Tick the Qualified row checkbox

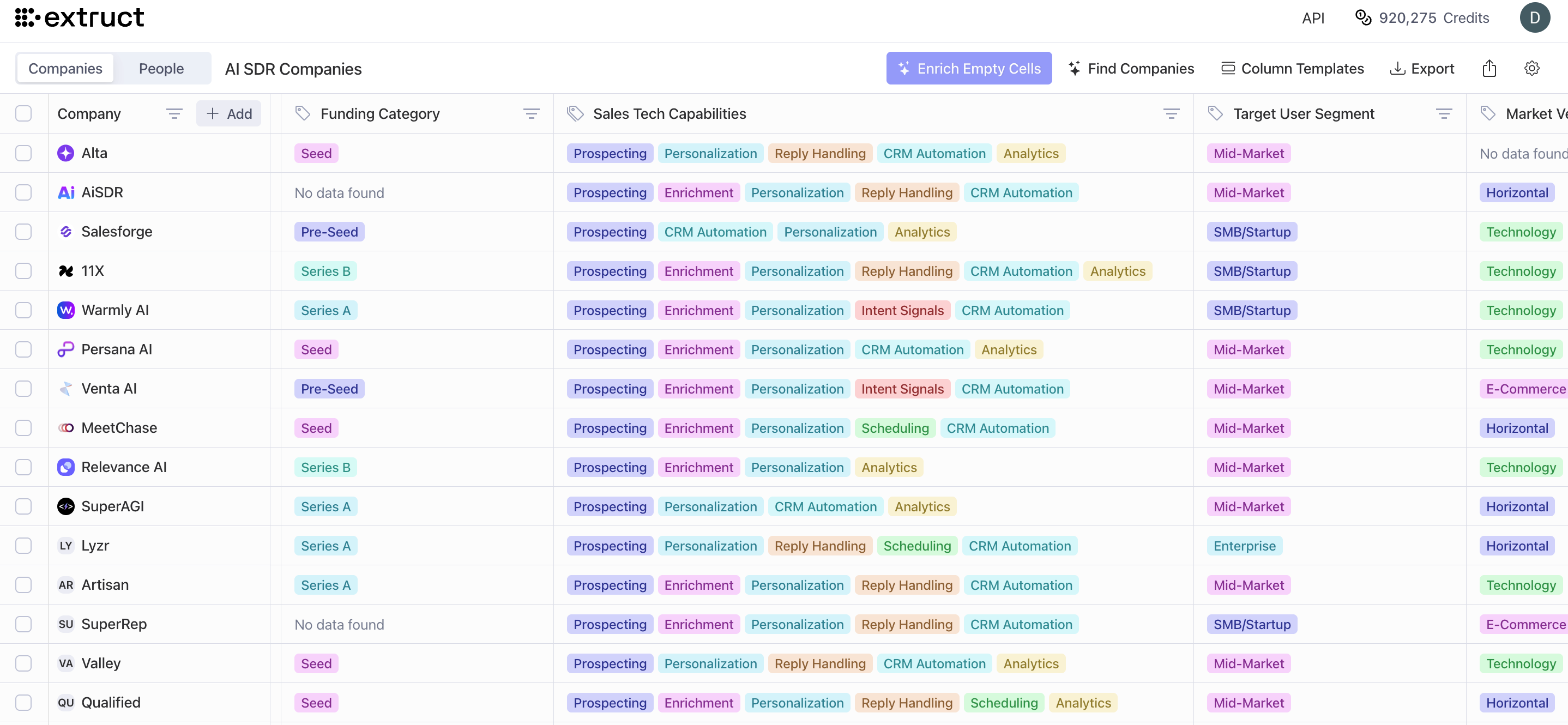(24, 703)
